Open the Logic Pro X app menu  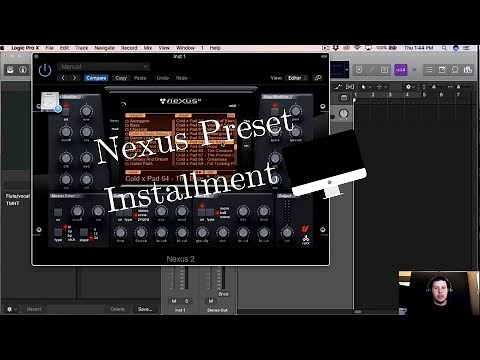point(25,48)
